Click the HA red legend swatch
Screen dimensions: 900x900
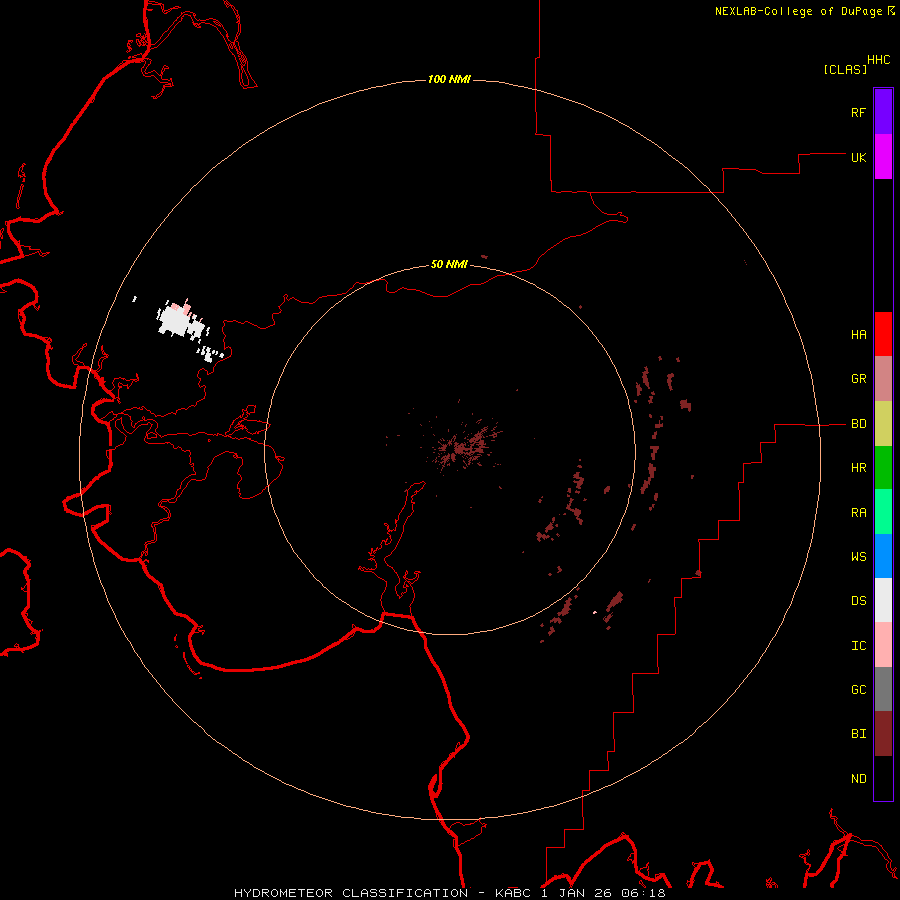[x=883, y=334]
